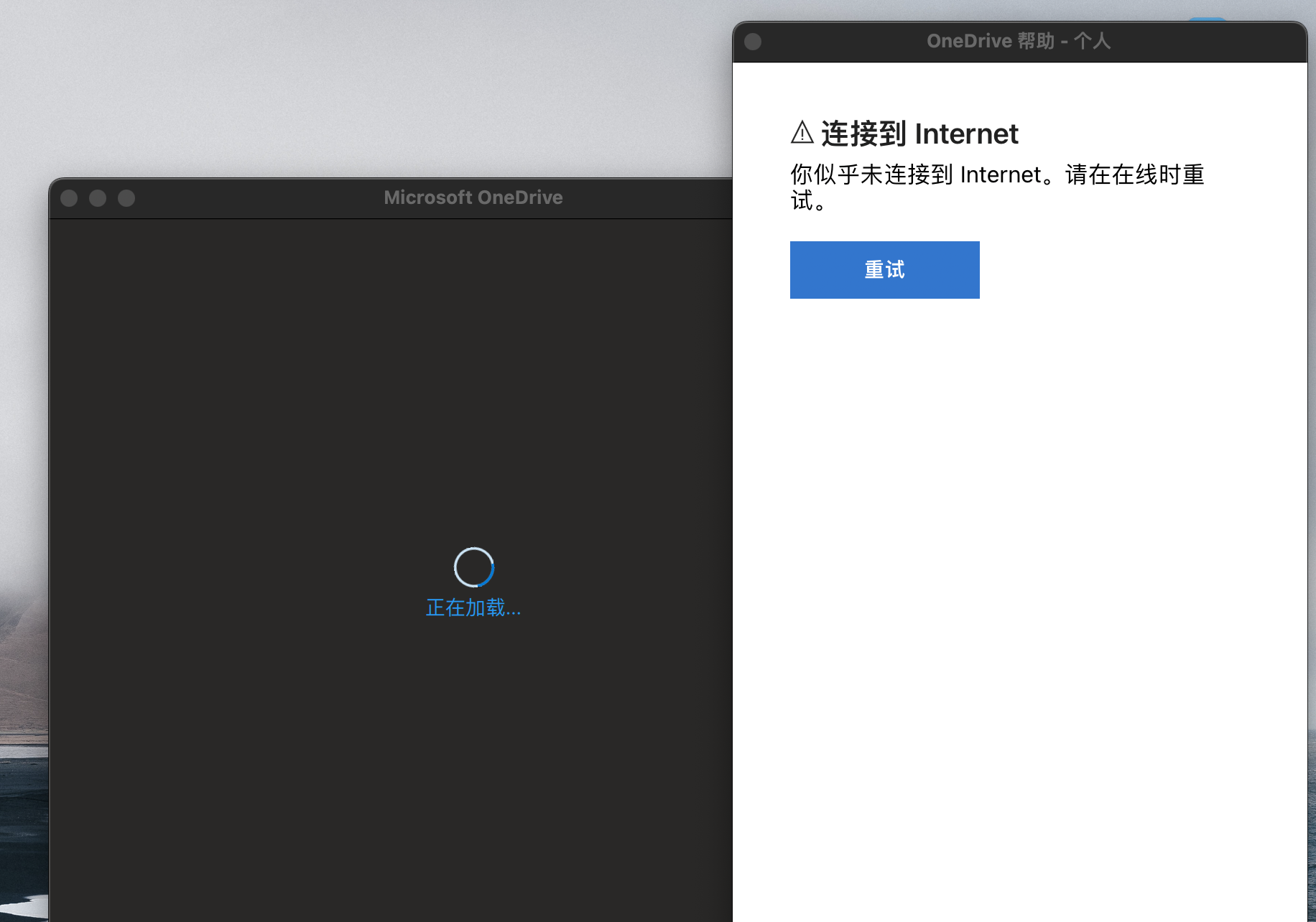1316x922 pixels.
Task: Click the 连接到 characters in the heading
Action: [864, 134]
